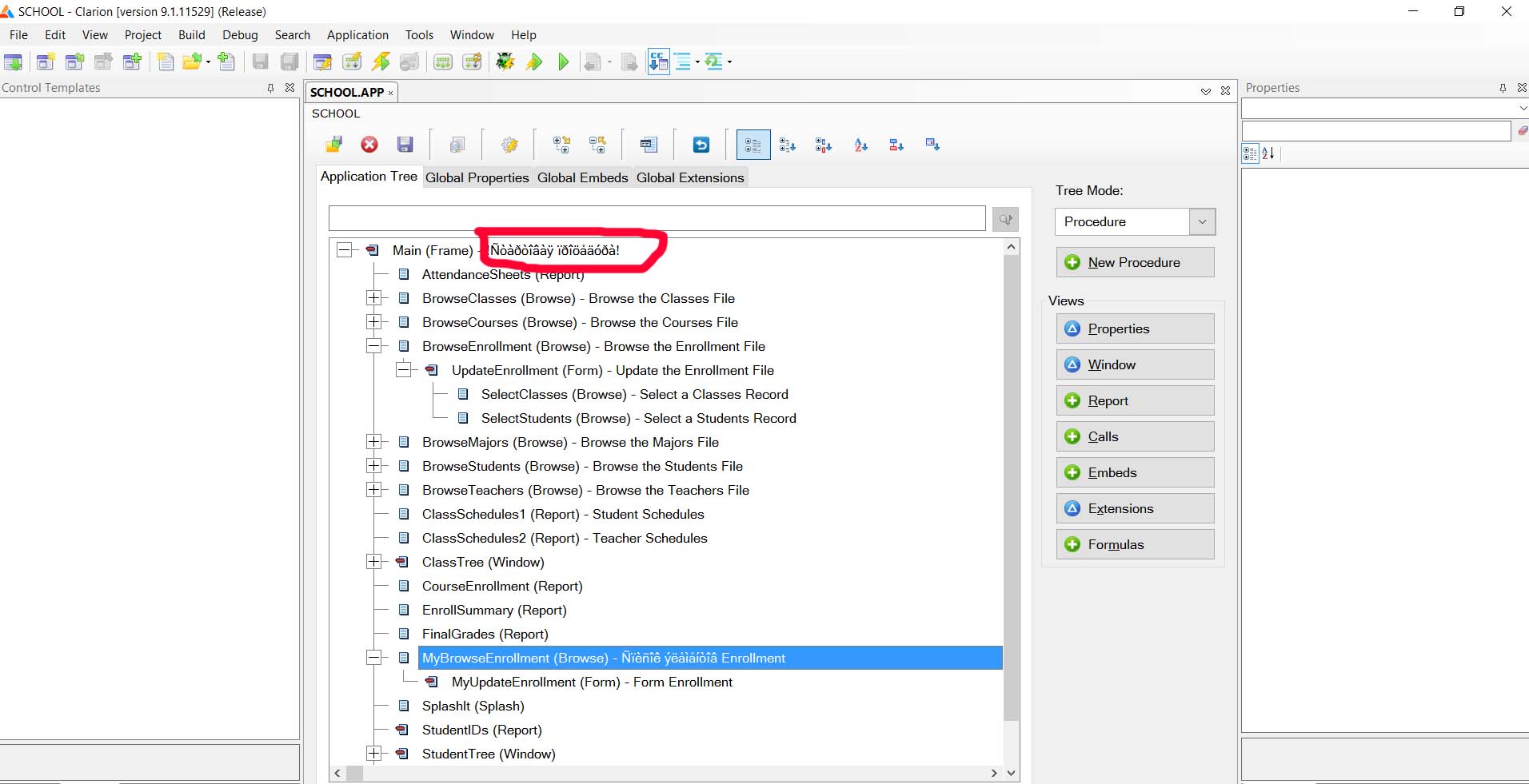
Task: Click the gear icon in SCHOOL toolbar
Action: click(509, 145)
